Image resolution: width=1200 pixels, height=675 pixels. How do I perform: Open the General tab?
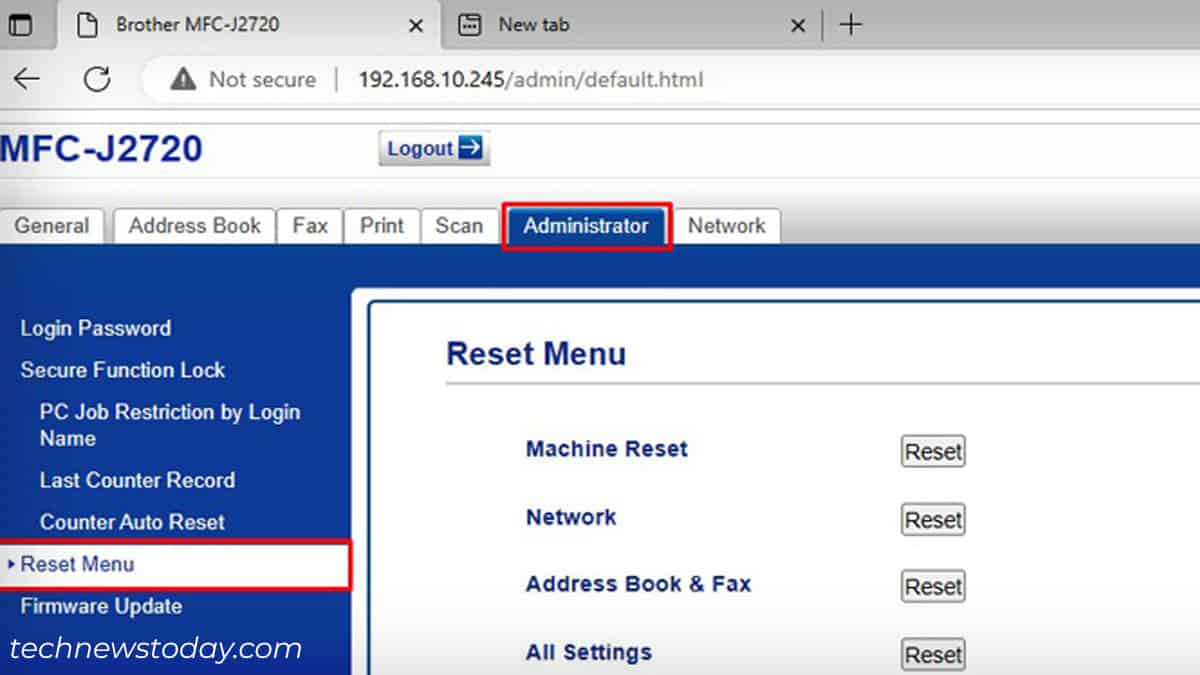click(51, 226)
